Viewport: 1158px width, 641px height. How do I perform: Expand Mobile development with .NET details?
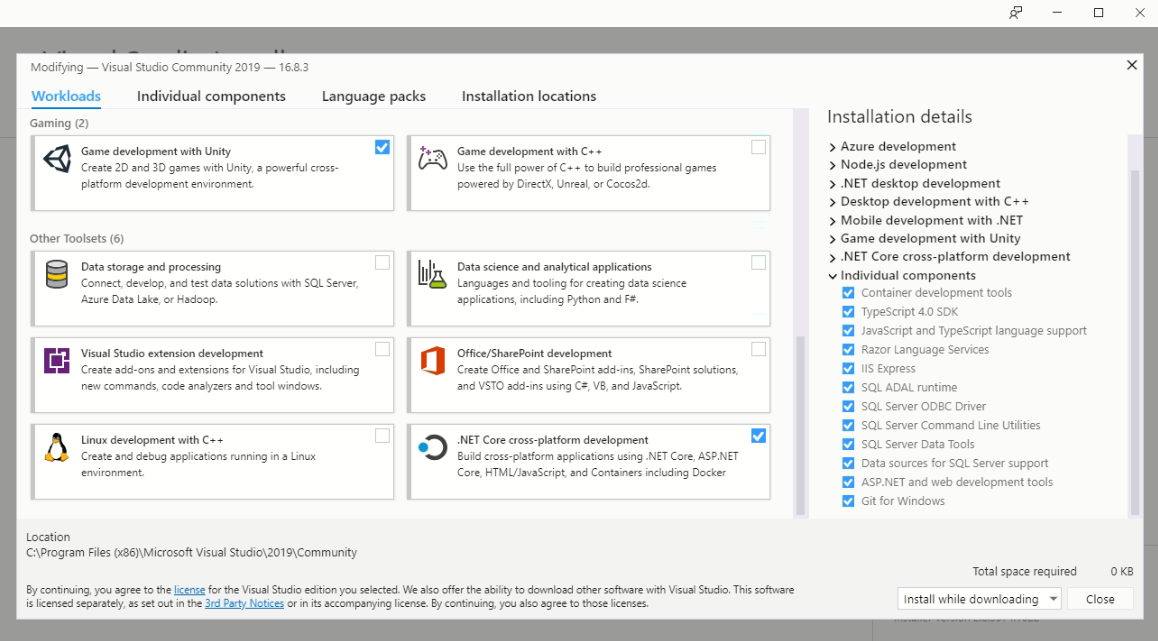[832, 221]
